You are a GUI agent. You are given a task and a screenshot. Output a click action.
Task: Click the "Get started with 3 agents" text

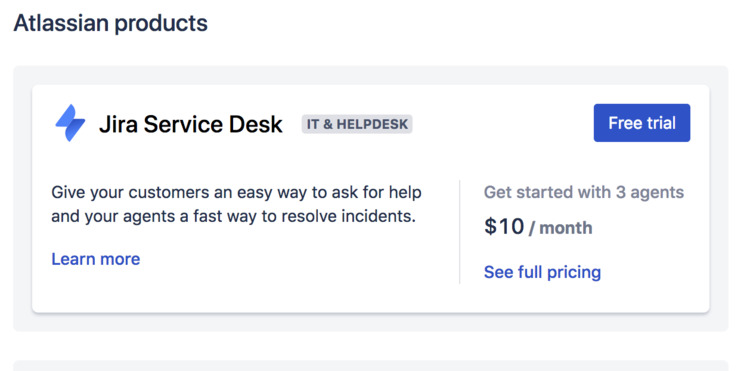(584, 193)
